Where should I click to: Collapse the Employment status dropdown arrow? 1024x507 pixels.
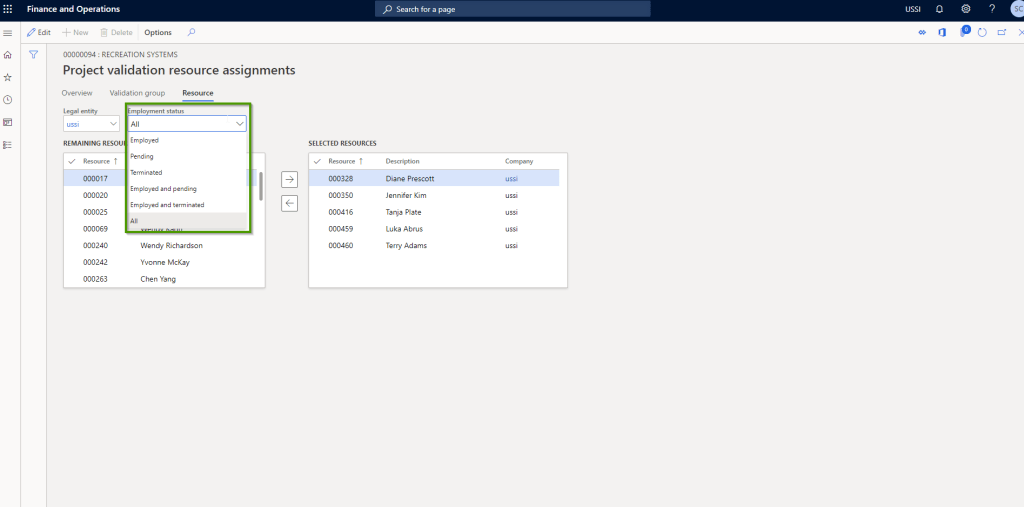point(239,124)
